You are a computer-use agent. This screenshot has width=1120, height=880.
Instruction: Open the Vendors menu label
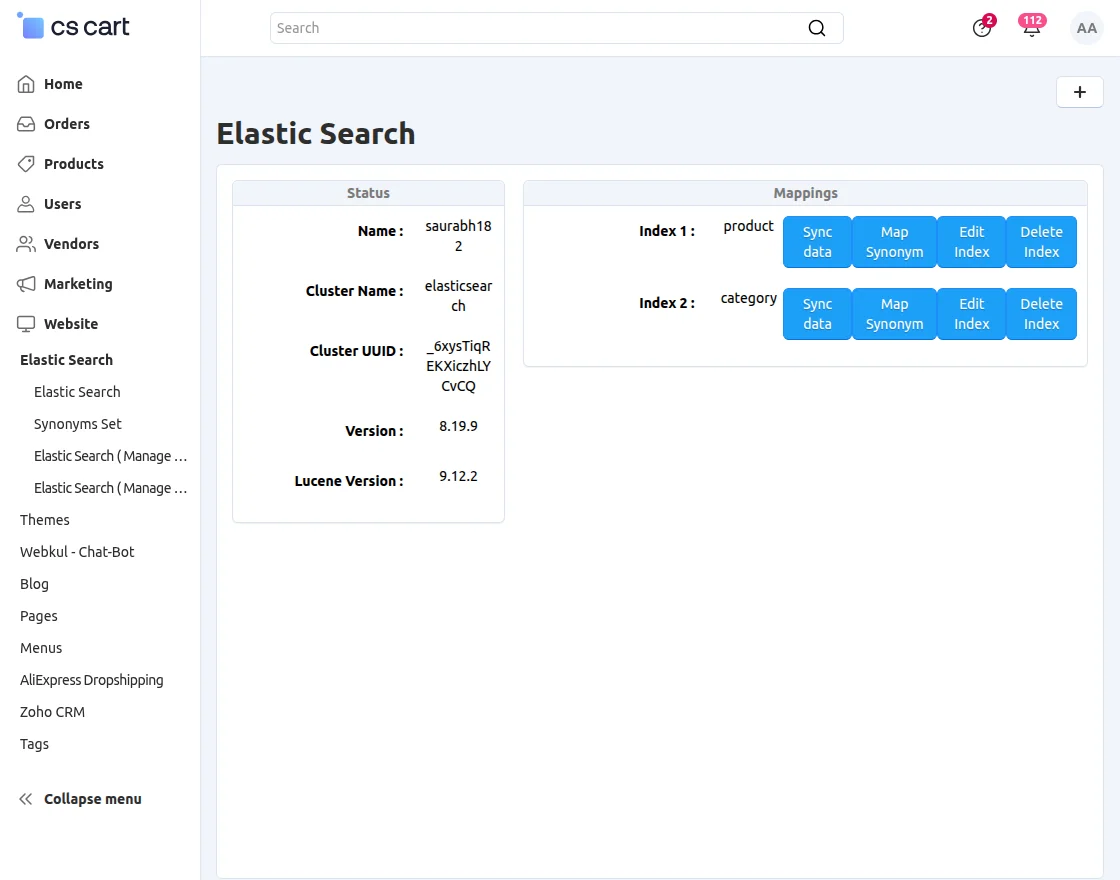point(71,244)
